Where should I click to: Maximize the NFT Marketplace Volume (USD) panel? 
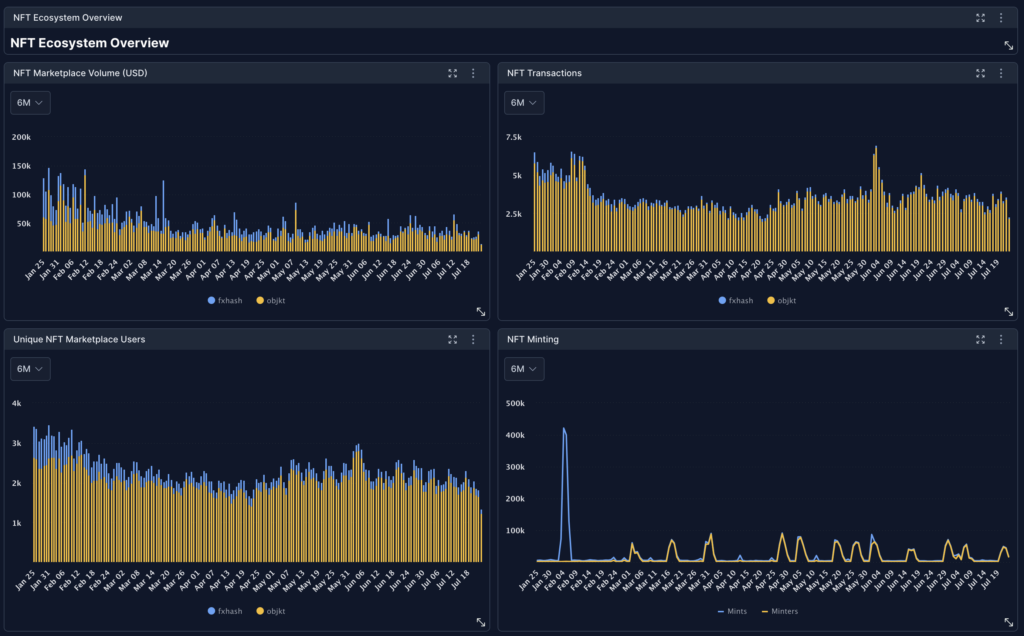point(453,73)
